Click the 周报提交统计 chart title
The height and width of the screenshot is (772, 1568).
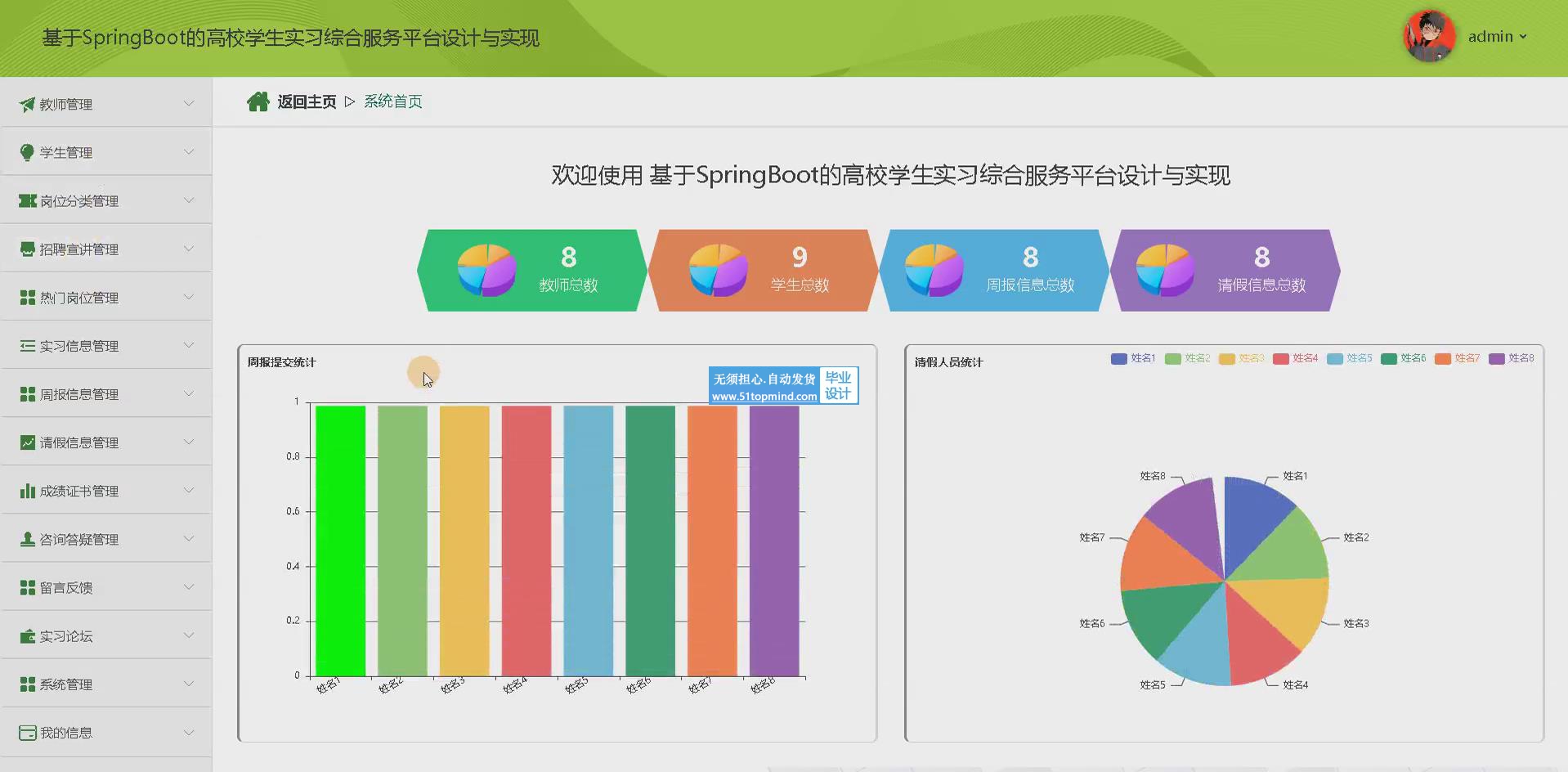point(281,362)
